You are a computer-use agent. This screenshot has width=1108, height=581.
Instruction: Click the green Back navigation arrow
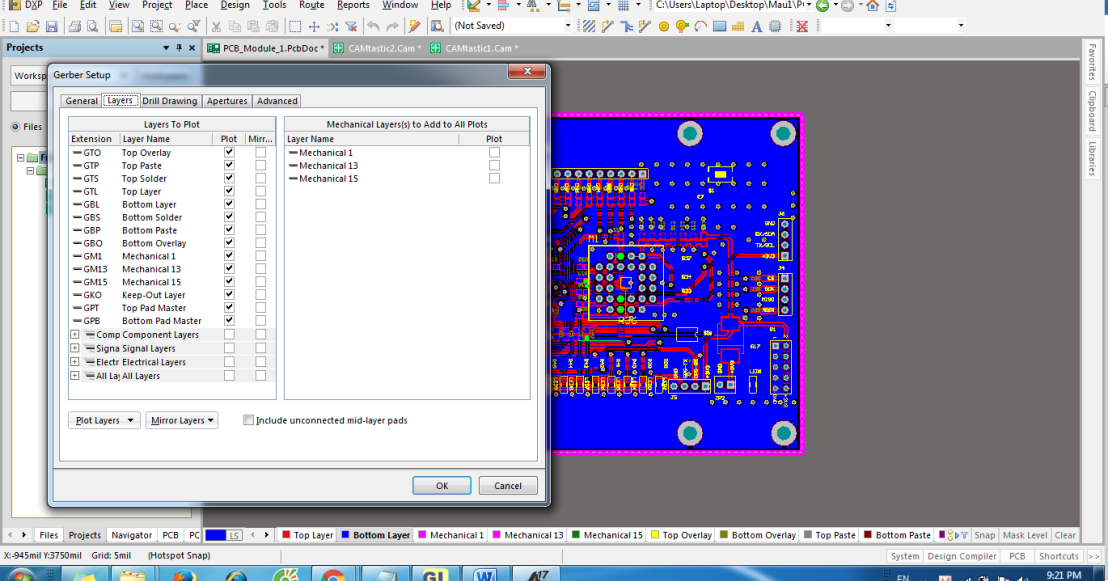point(823,6)
